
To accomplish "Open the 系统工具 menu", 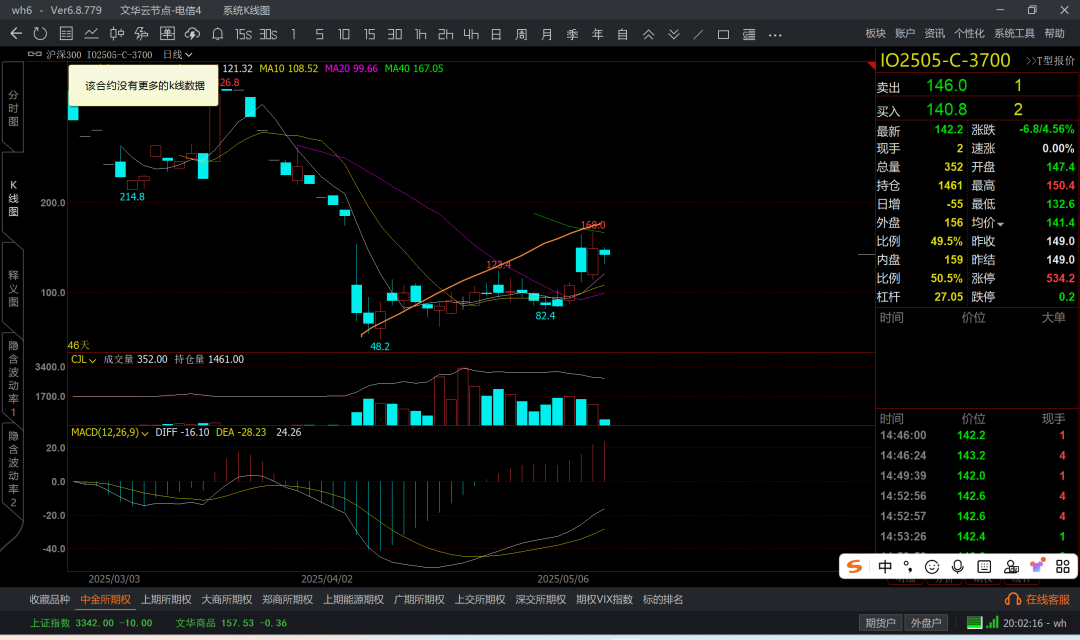I will (1014, 34).
